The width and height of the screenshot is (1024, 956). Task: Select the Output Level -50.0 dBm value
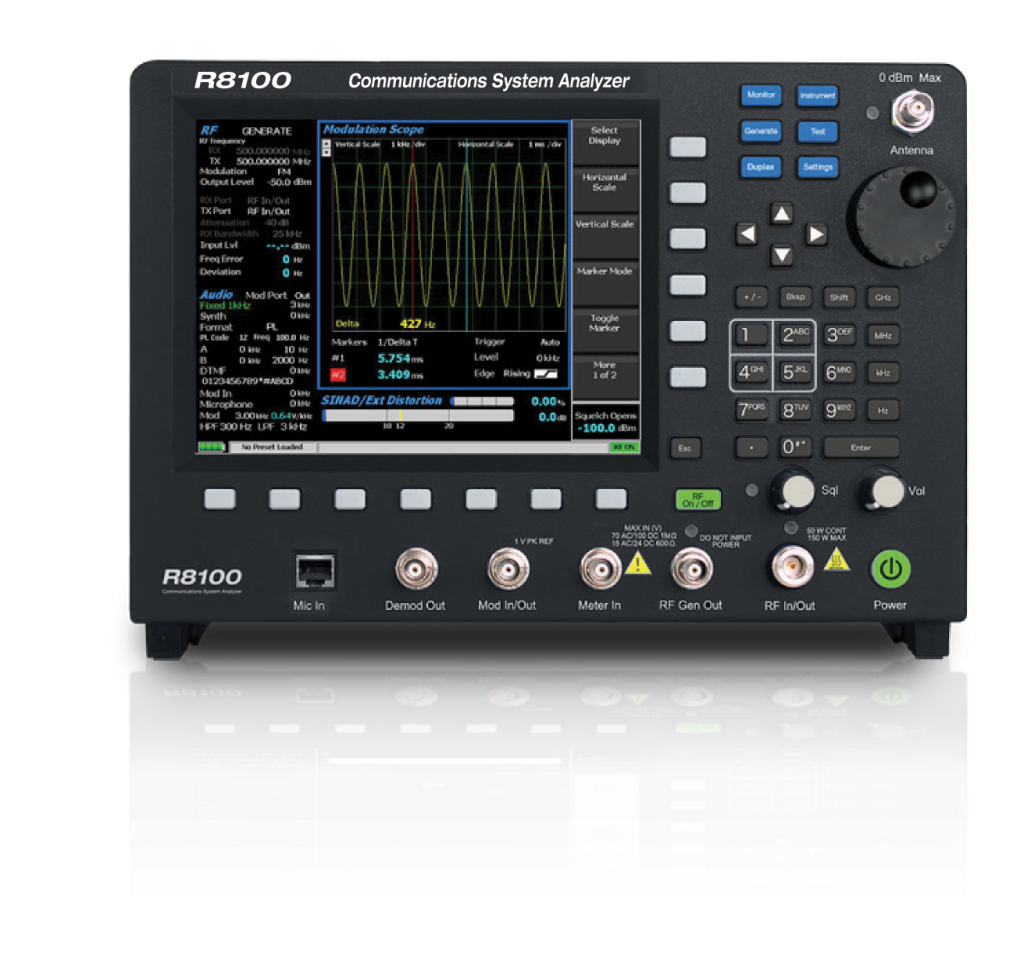[290, 182]
